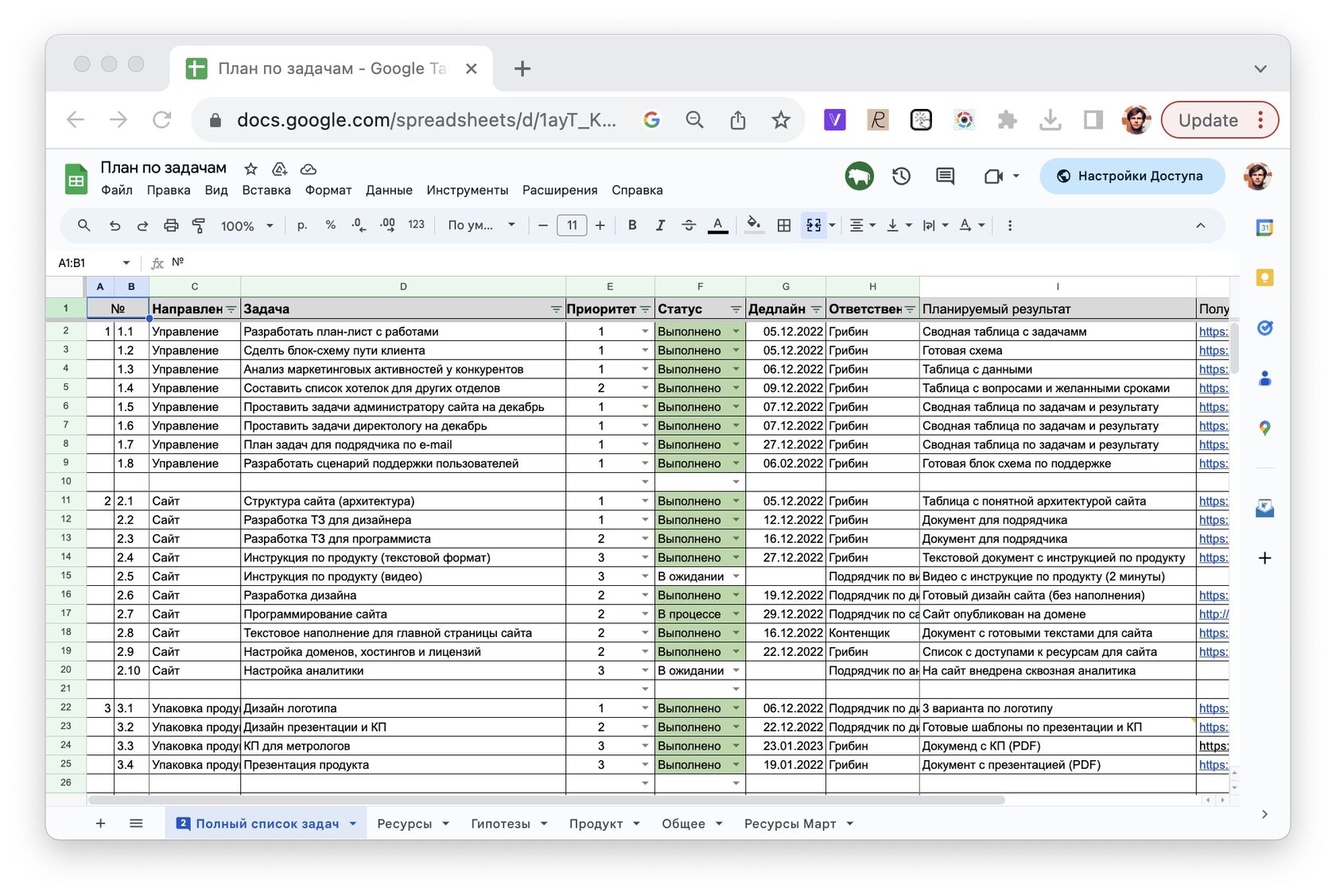This screenshot has height=896, width=1336.
Task: Open Google Calendar in side panel
Action: (x=1264, y=228)
